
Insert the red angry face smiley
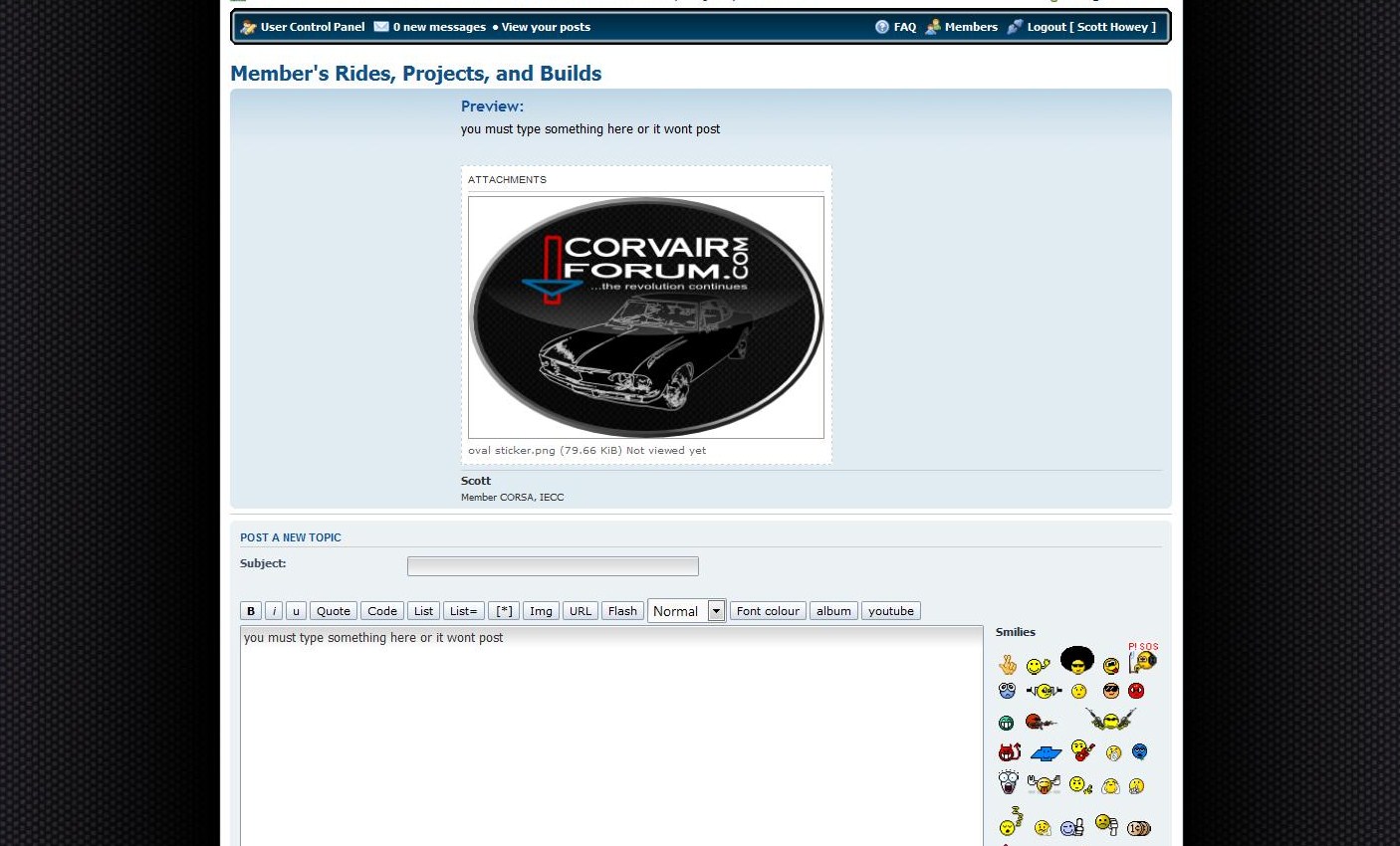(1136, 691)
